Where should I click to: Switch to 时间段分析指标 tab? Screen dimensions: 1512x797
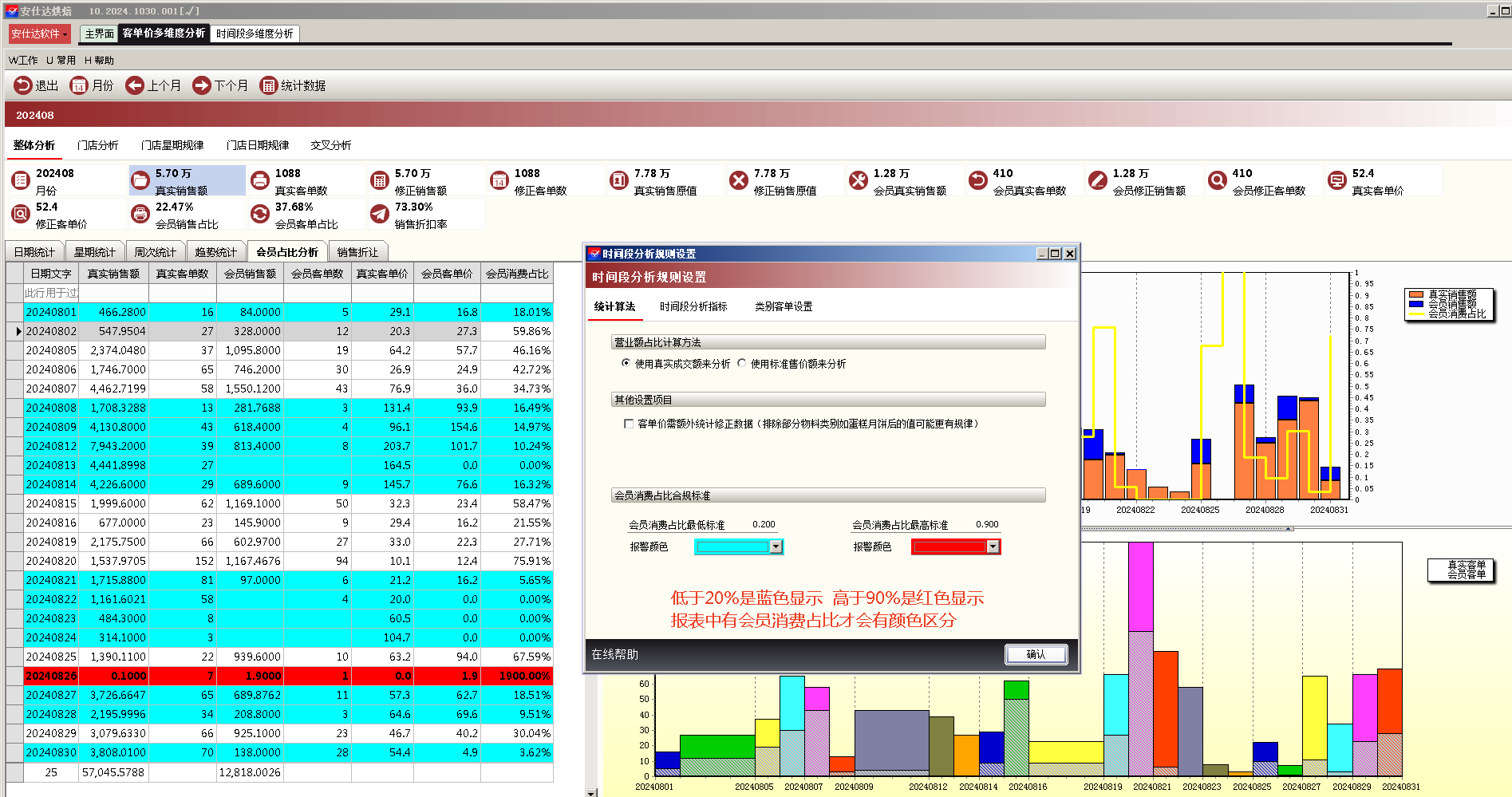(x=693, y=306)
